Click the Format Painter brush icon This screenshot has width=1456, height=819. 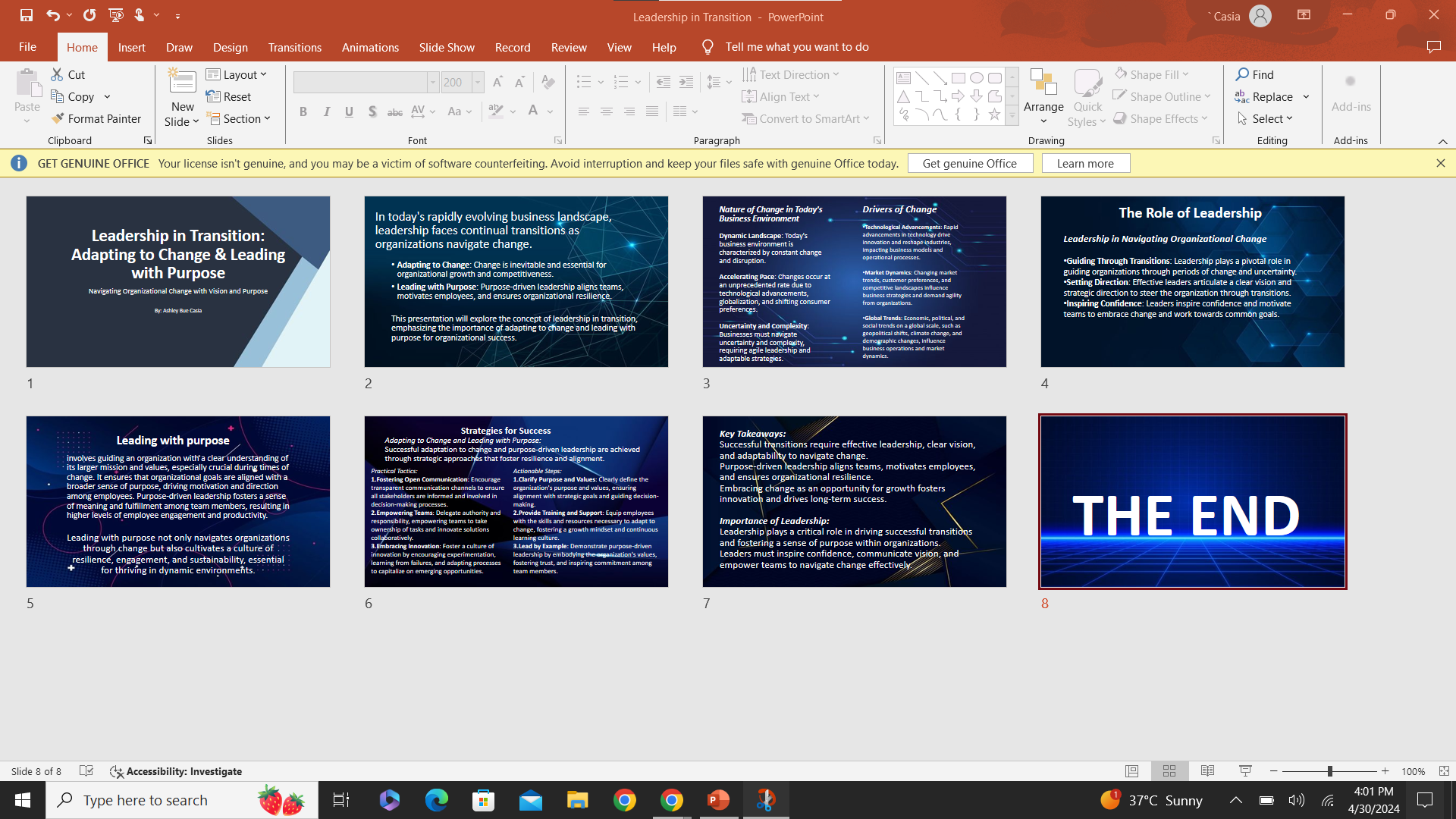[x=57, y=119]
